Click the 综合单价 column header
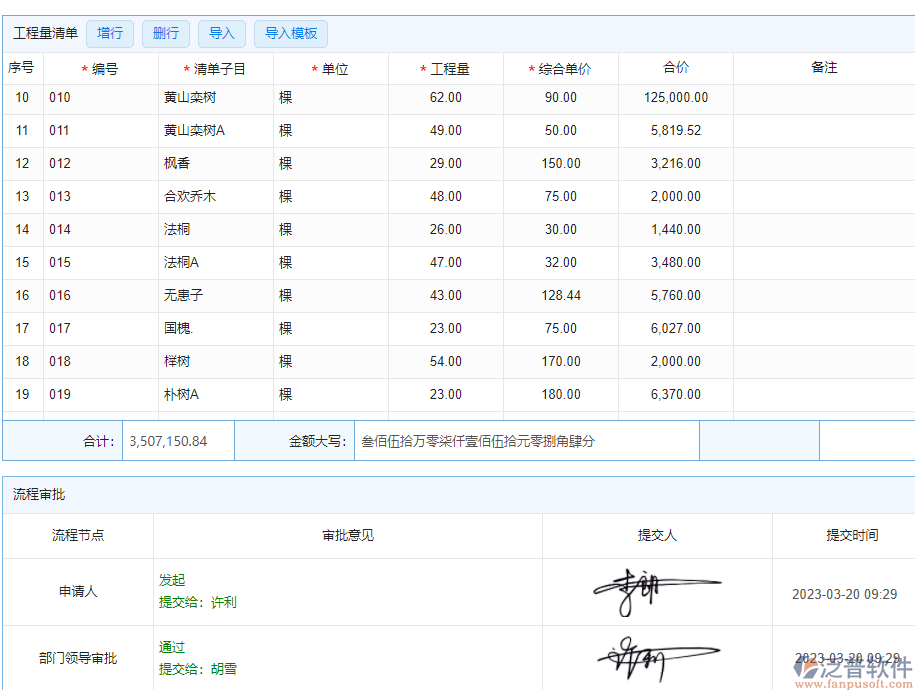 point(560,69)
